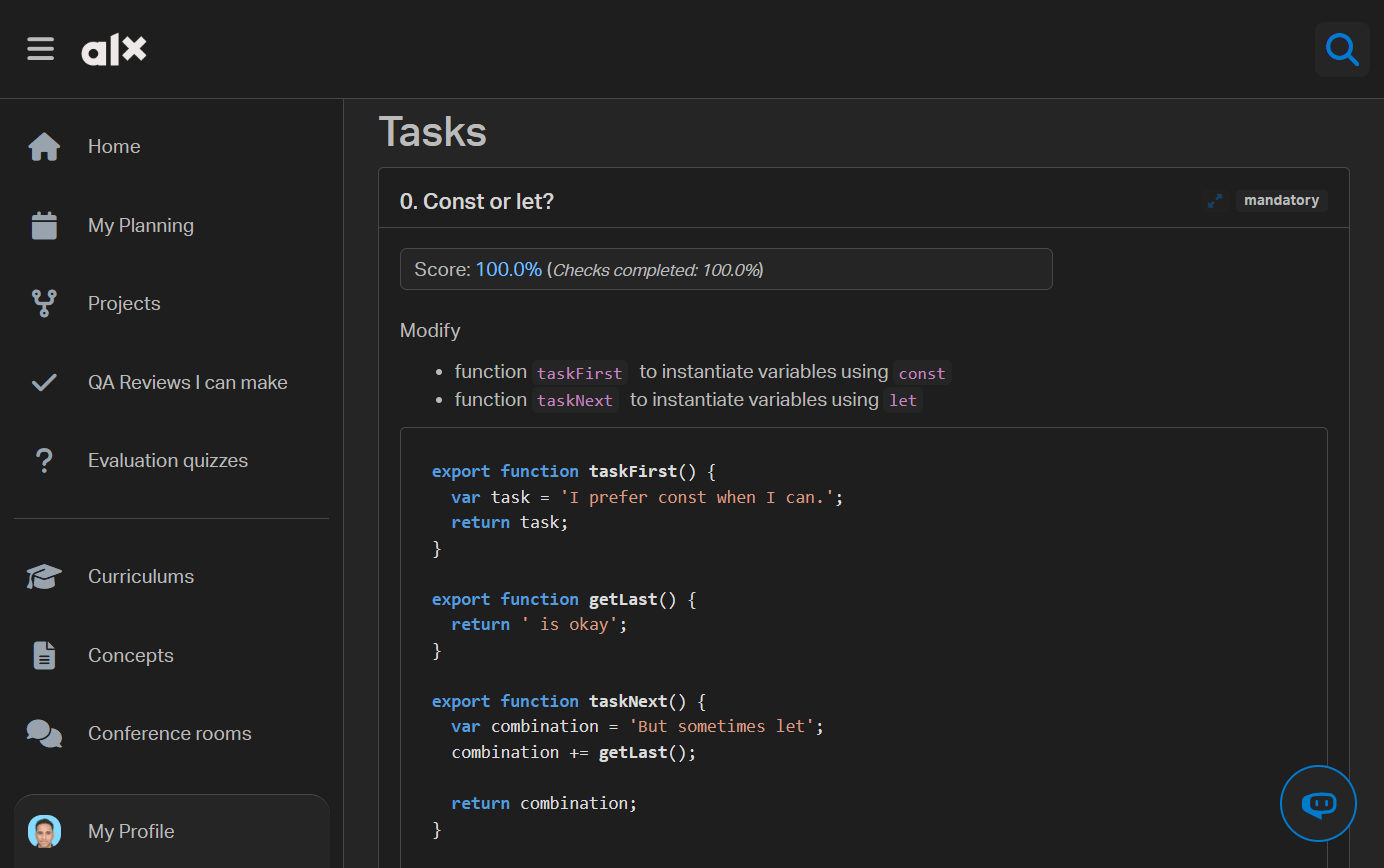Open the search magnifier icon

1342,48
